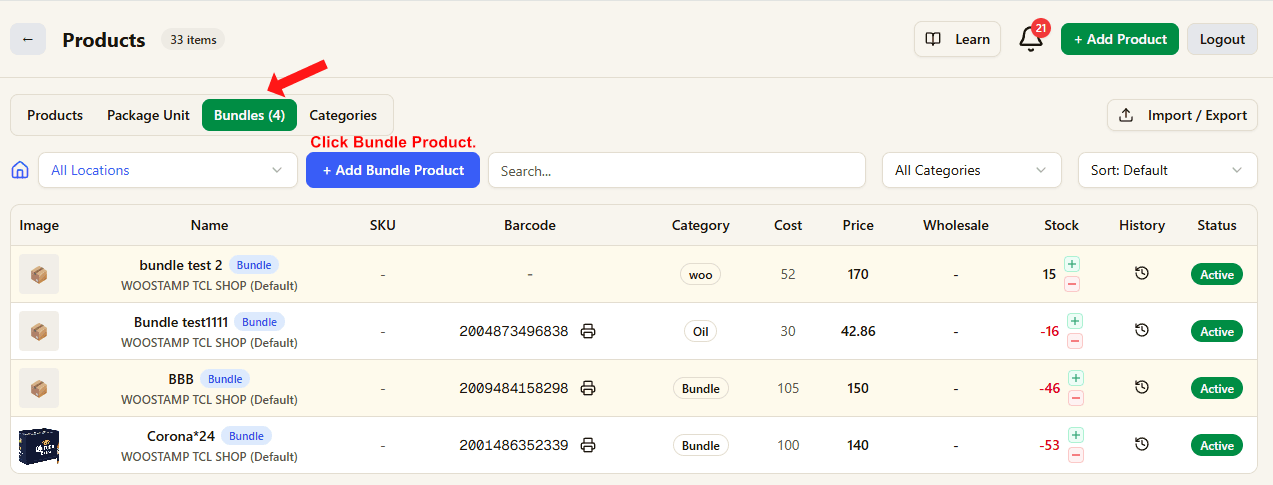Viewport: 1273px width, 485px height.
Task: Click the Name column header
Action: click(210, 225)
